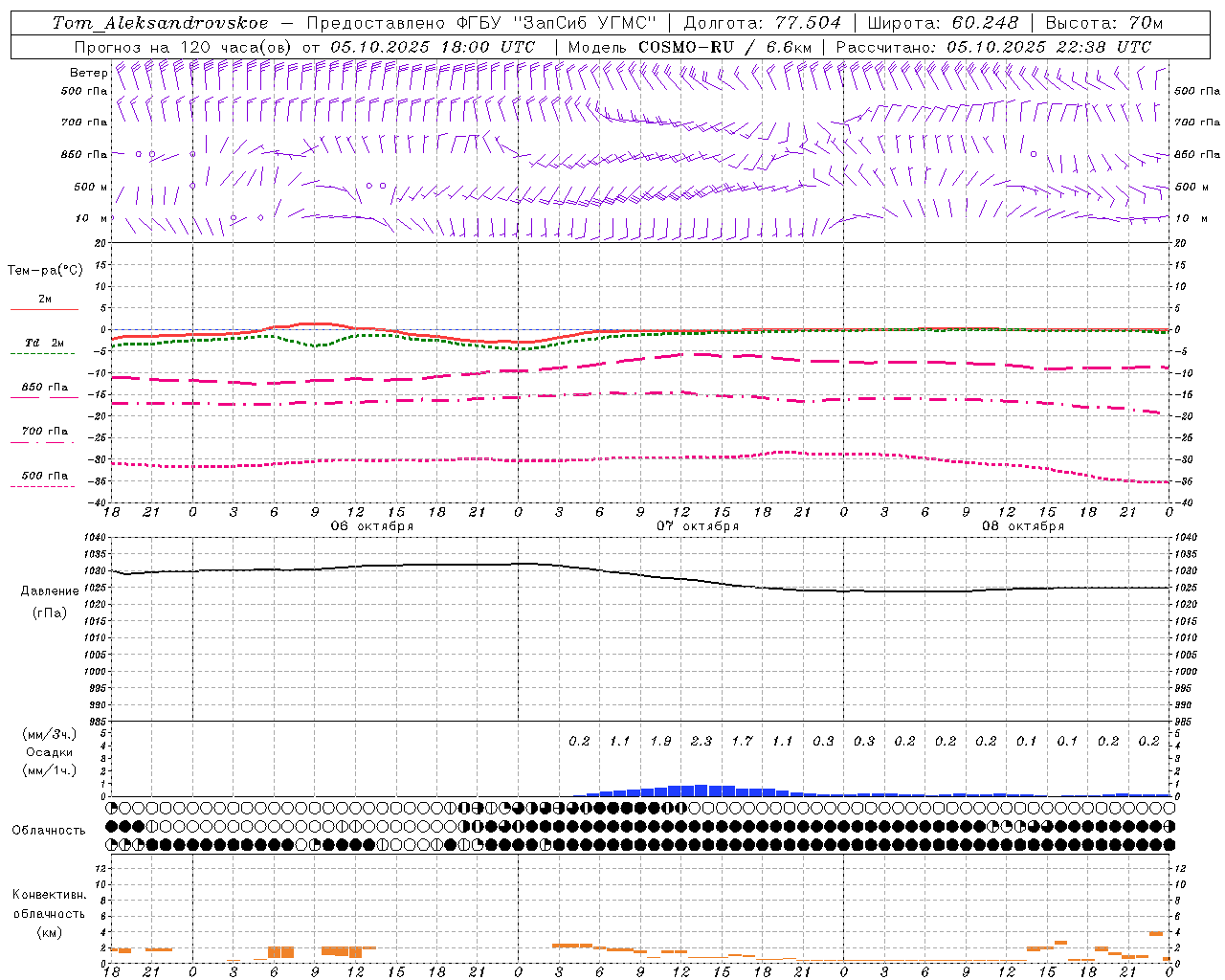The width and height of the screenshot is (1225, 980).
Task: Select the 'Предоставлено ФГБУ ЗапСиб УГМС' text
Action: click(x=479, y=23)
